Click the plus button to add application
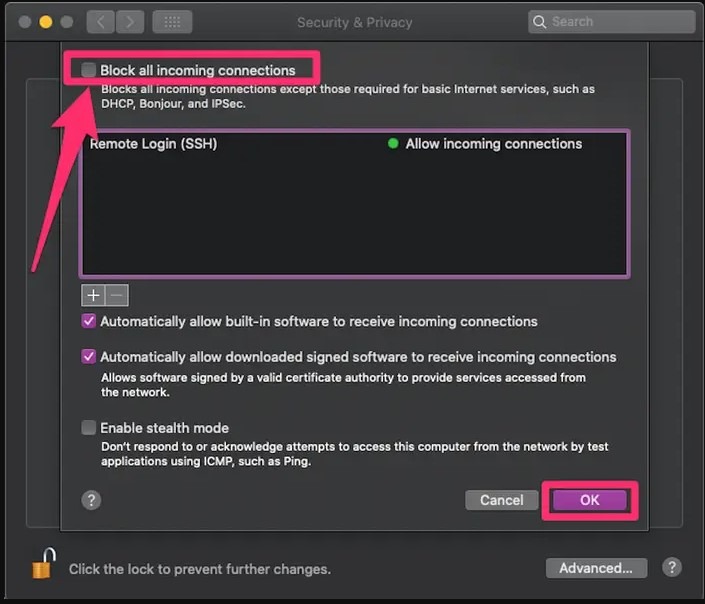The height and width of the screenshot is (604, 705). [x=93, y=295]
